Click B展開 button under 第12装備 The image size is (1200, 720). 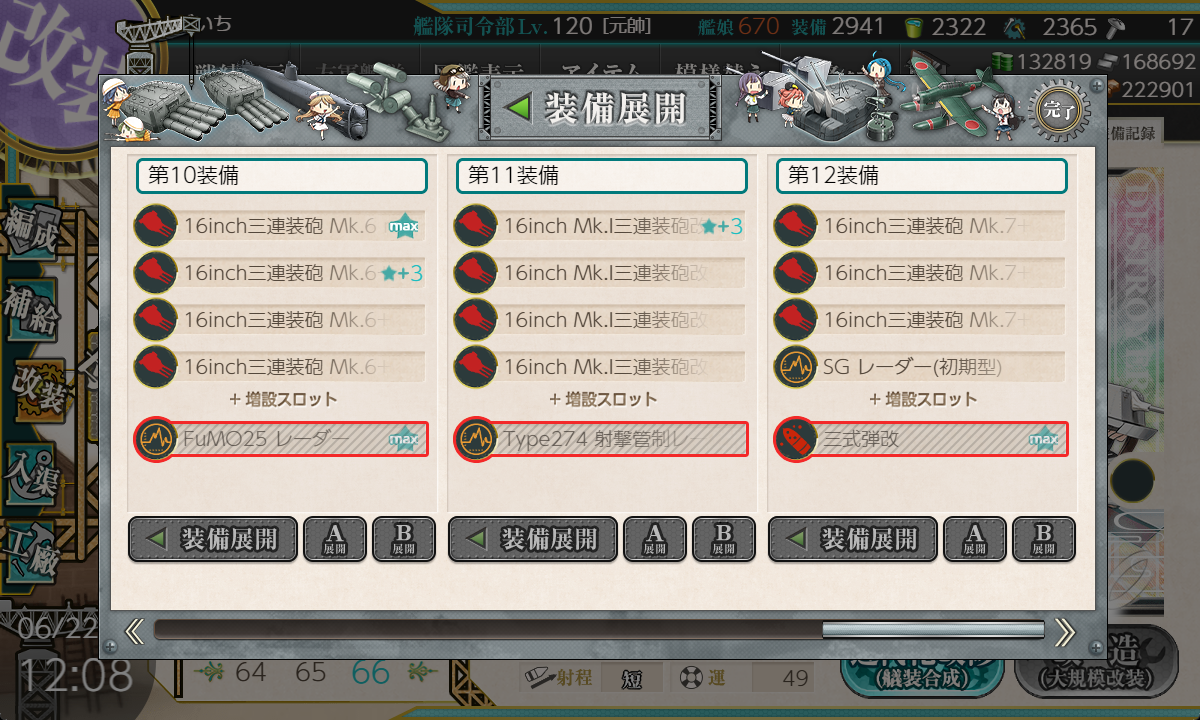[1043, 539]
